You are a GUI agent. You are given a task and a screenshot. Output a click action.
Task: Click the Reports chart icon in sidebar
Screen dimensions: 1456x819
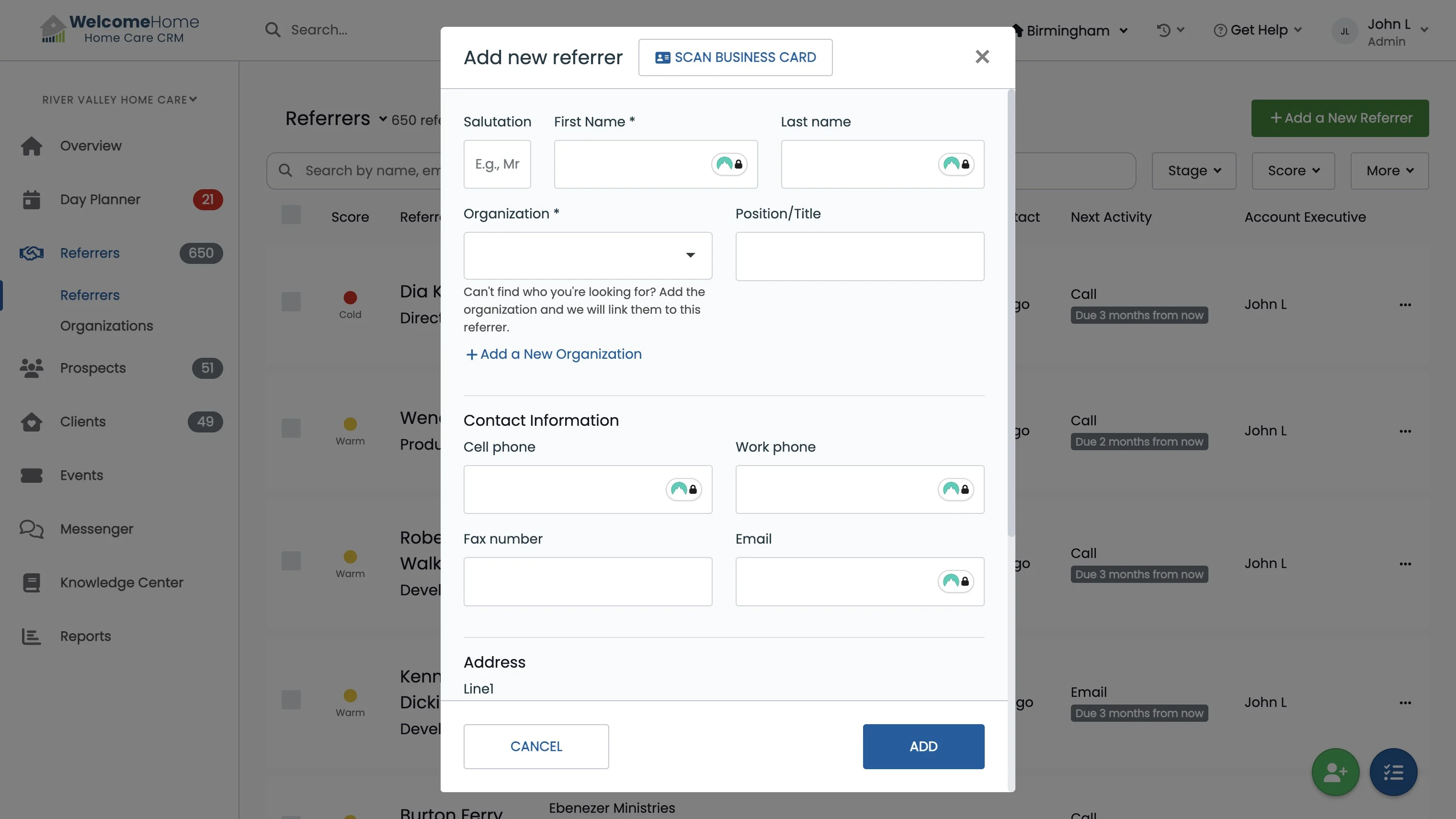32,637
